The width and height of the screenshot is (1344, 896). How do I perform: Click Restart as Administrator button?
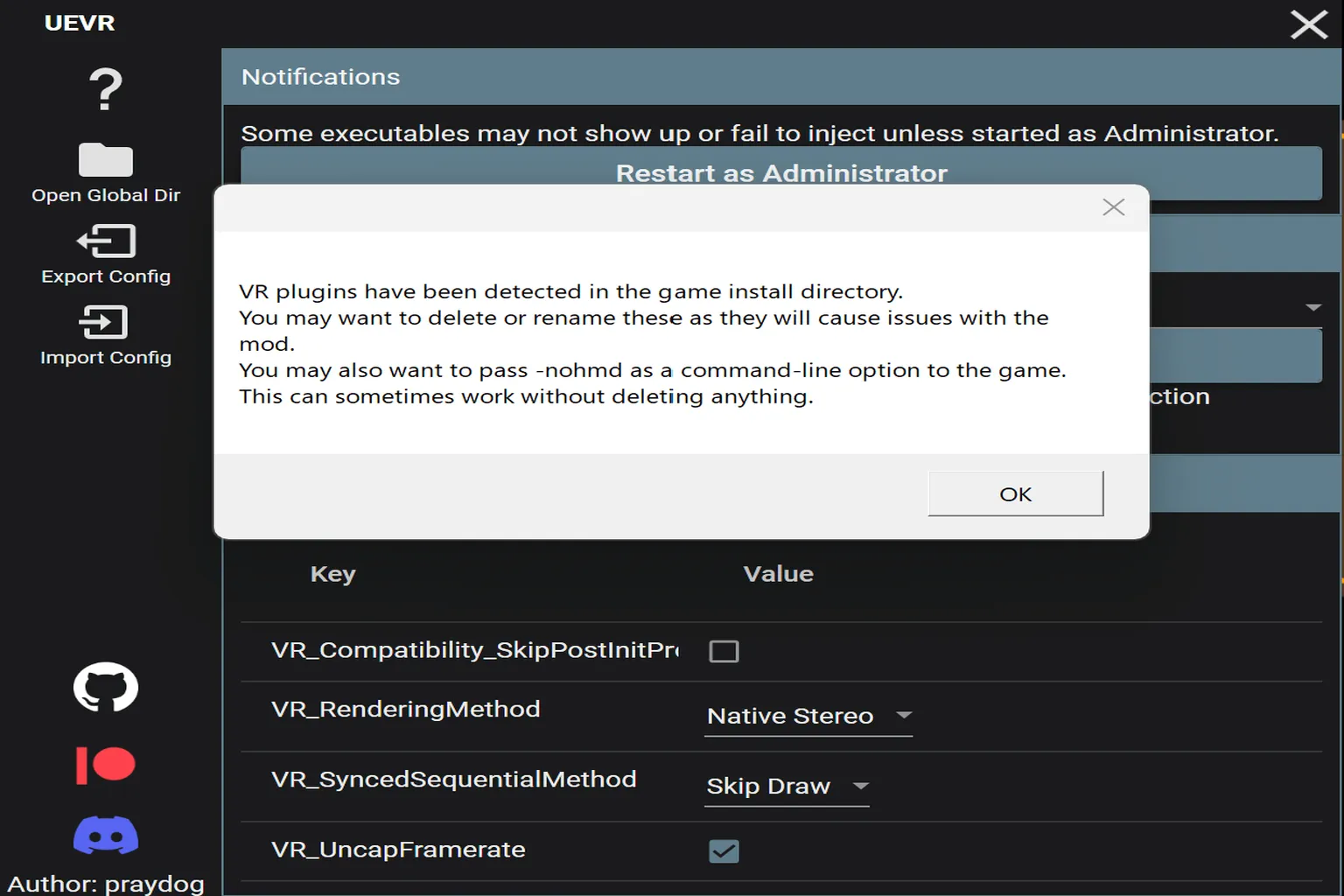tap(781, 172)
